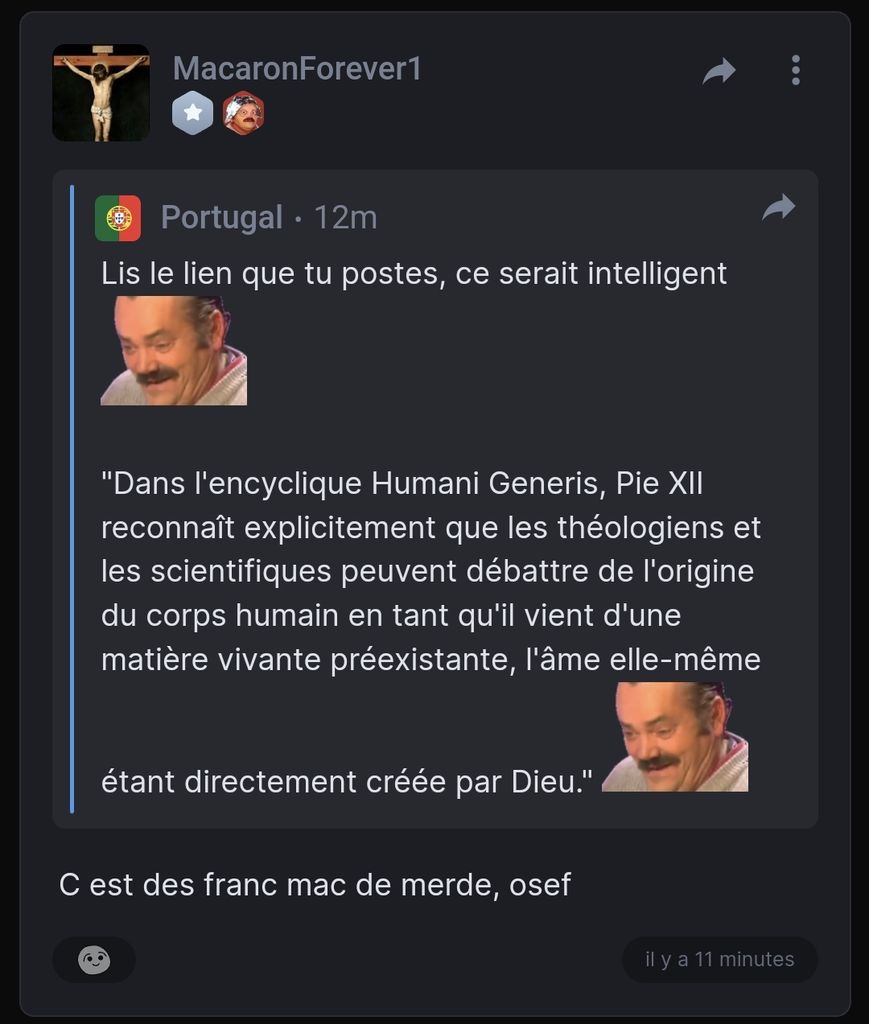Click the first laughing man sticker
The width and height of the screenshot is (869, 1024).
174,351
